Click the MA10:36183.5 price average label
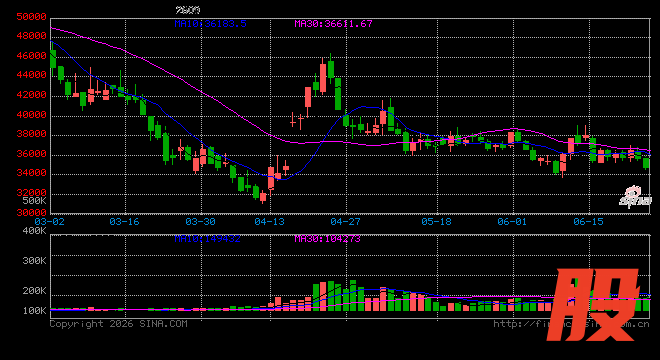Image resolution: width=660 pixels, height=360 pixels. click(210, 24)
